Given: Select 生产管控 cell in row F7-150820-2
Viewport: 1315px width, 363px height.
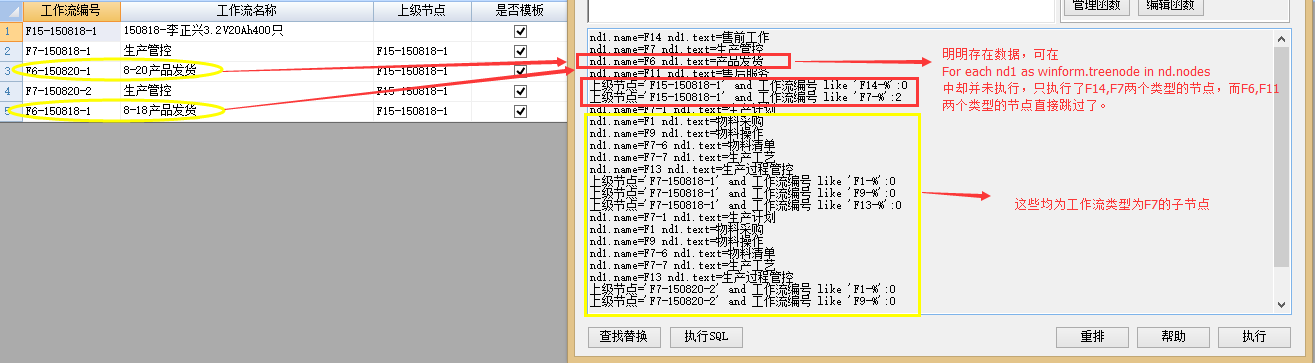Looking at the screenshot, I should click(246, 91).
